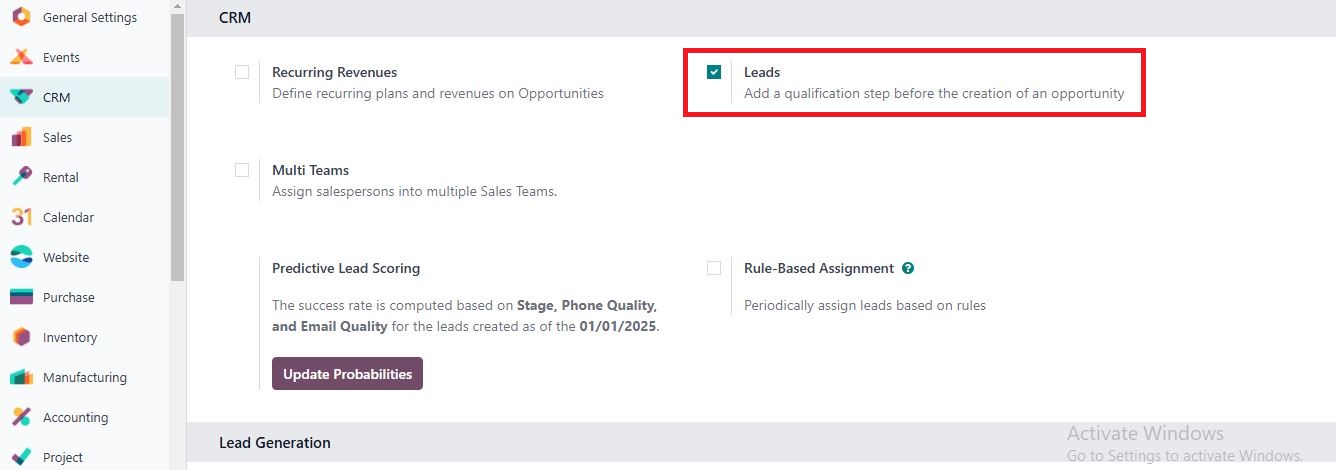Select the CRM handshake icon
Image resolution: width=1336 pixels, height=470 pixels.
pyautogui.click(x=21, y=97)
